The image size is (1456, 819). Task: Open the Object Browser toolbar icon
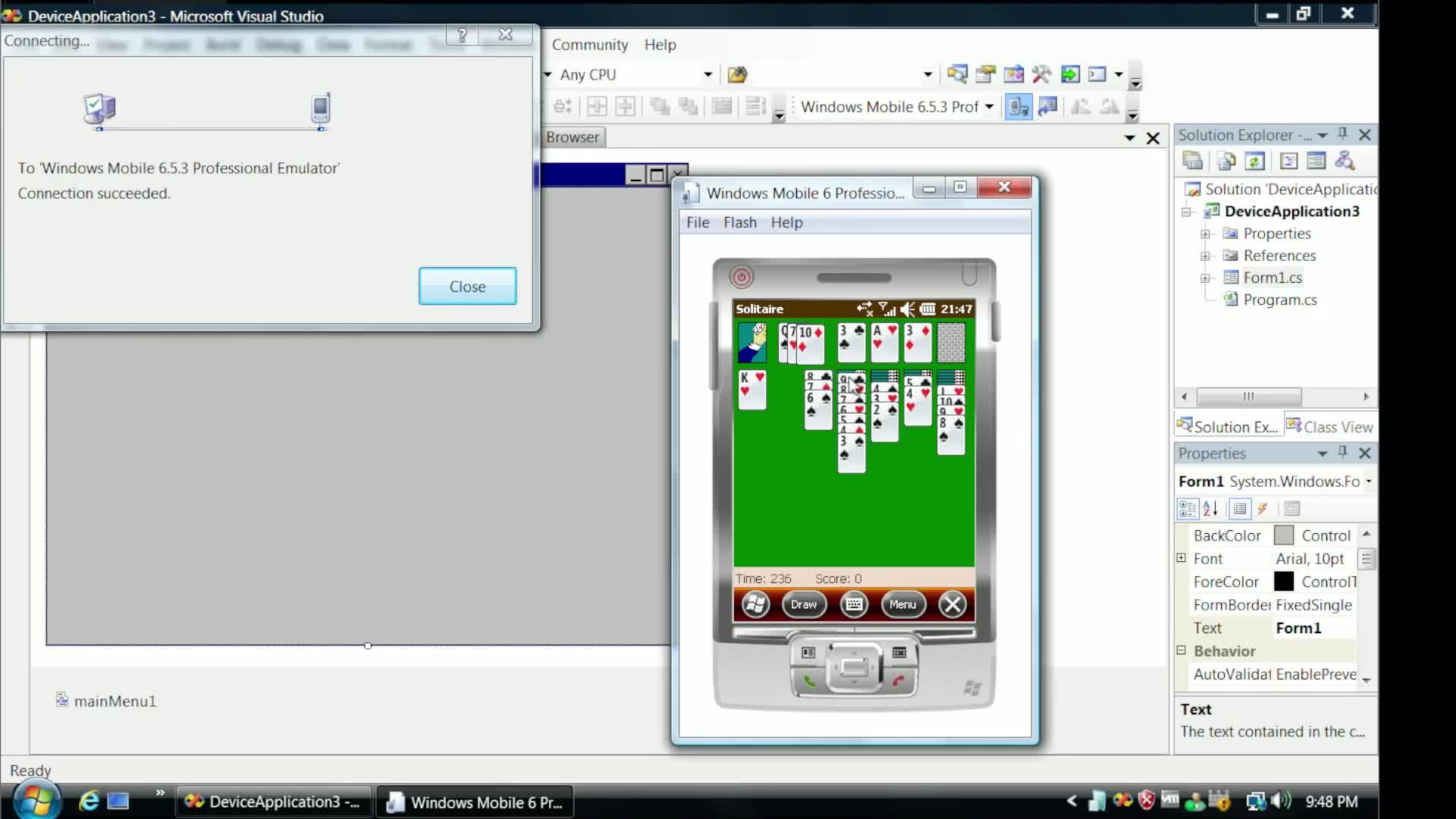point(1013,74)
